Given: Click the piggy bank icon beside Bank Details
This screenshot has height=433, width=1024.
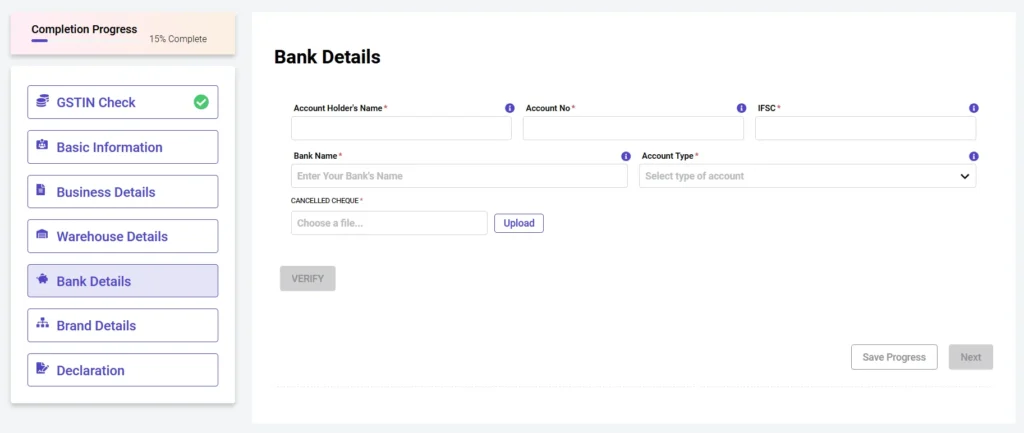Looking at the screenshot, I should (42, 279).
